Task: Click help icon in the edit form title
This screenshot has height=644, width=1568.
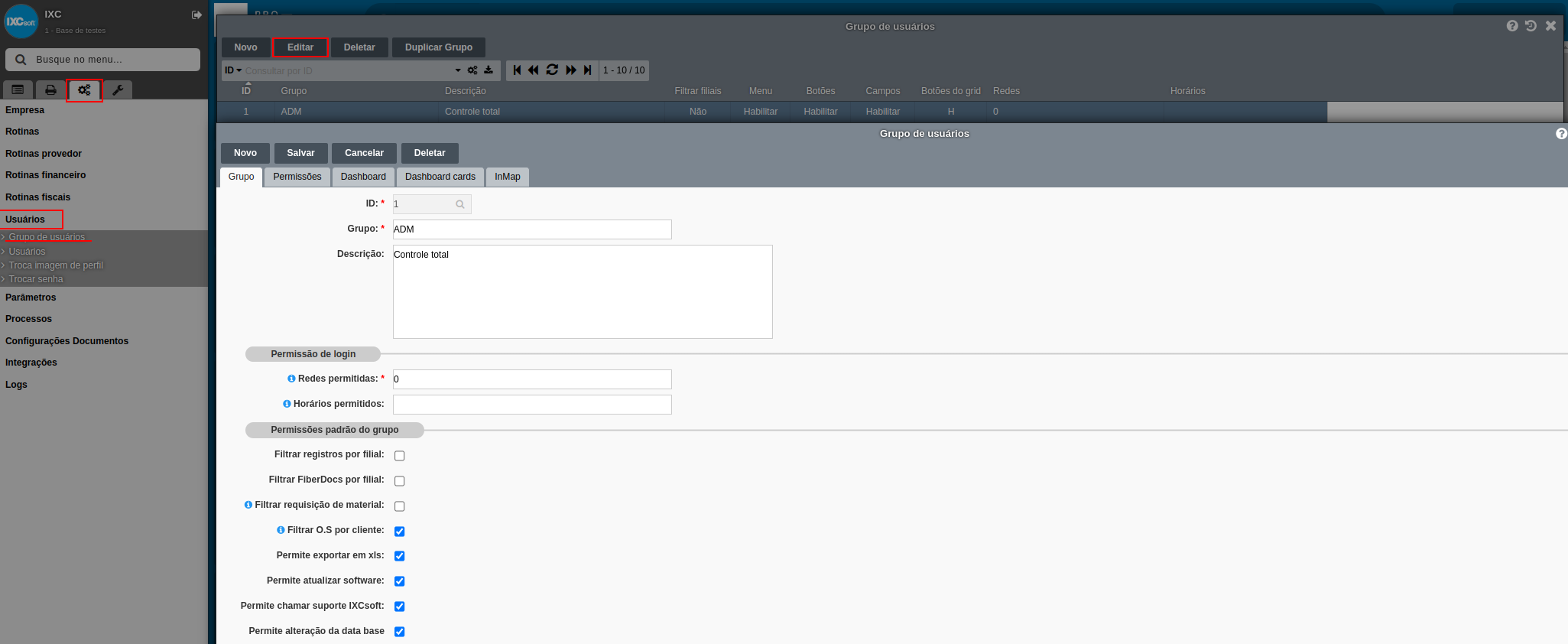Action: click(x=1561, y=134)
